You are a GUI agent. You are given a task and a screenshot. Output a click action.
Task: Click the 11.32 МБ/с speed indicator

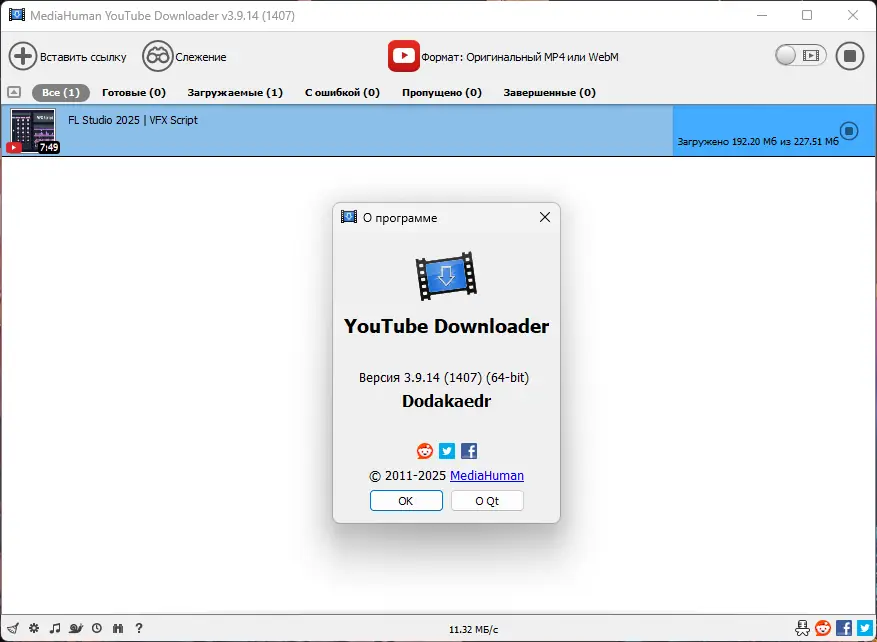(473, 630)
